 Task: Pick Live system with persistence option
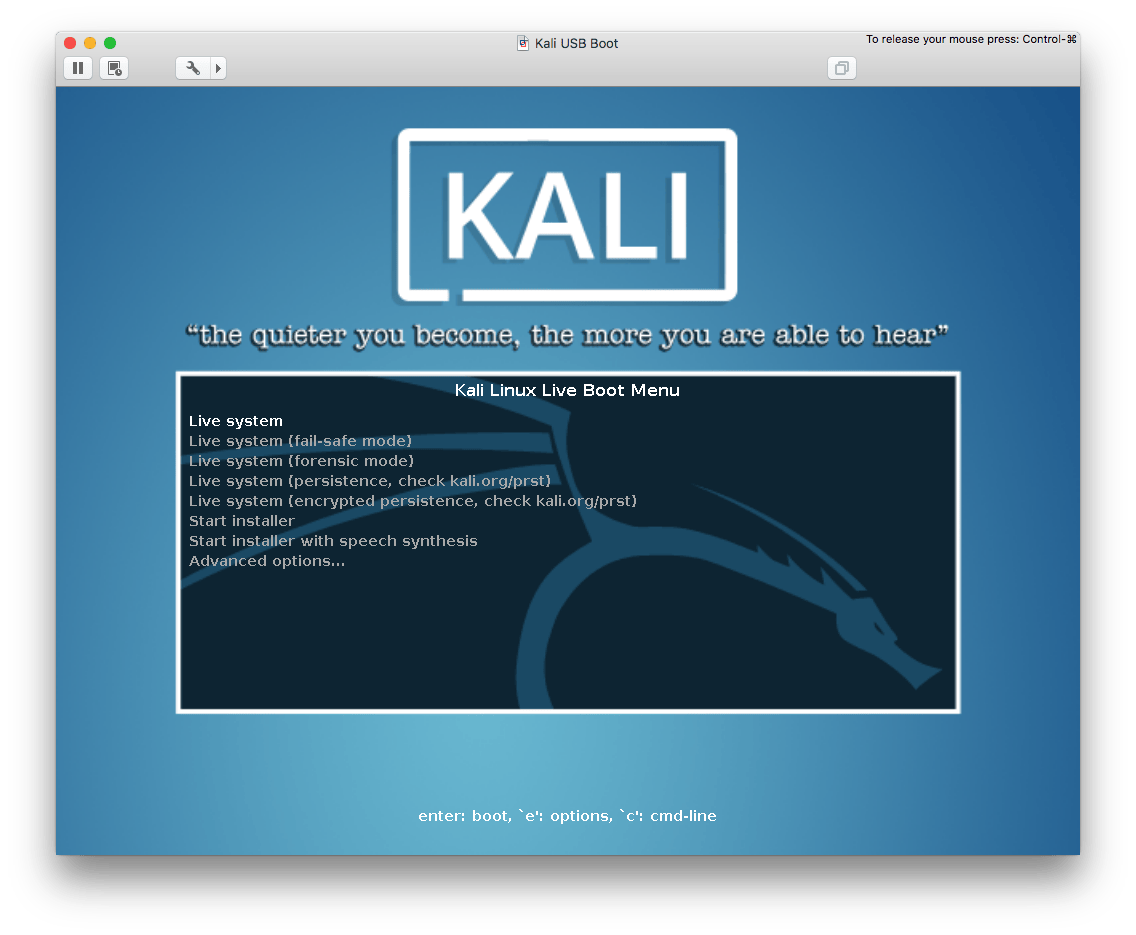pos(370,481)
